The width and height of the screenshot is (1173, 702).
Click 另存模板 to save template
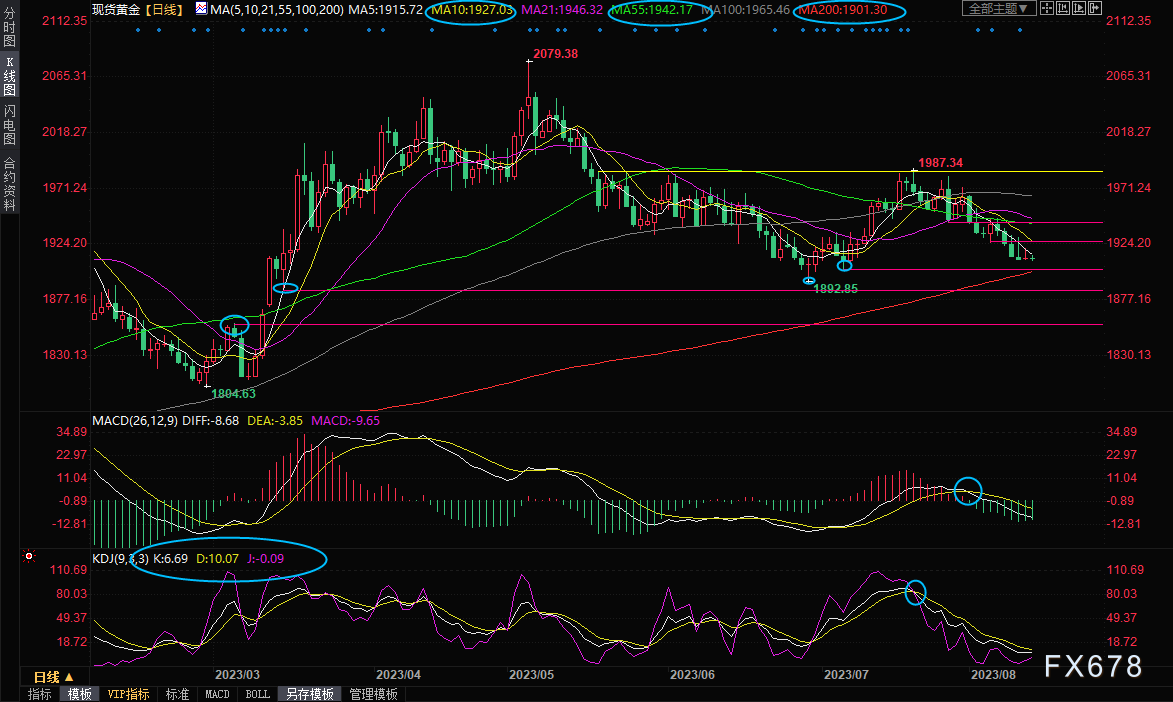click(309, 694)
